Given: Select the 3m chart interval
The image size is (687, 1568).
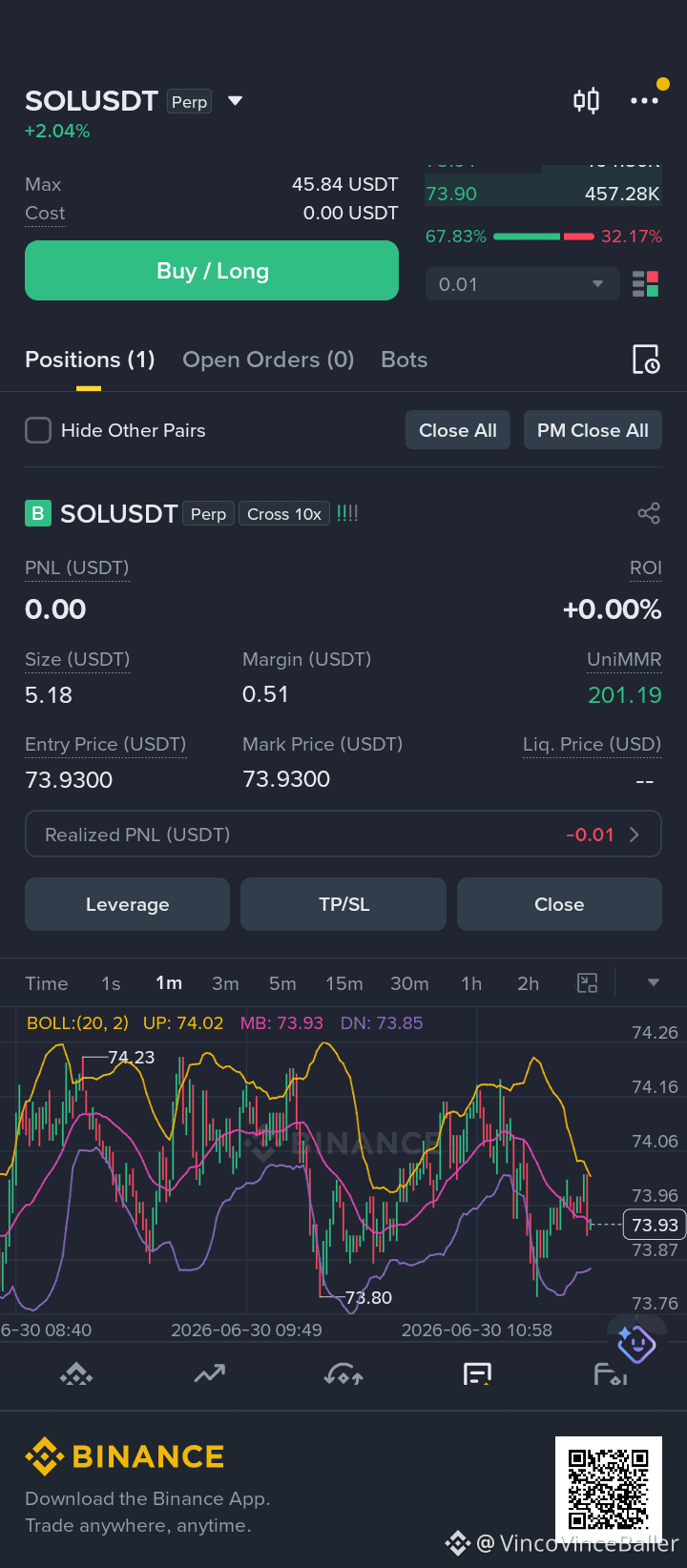Looking at the screenshot, I should [x=225, y=983].
